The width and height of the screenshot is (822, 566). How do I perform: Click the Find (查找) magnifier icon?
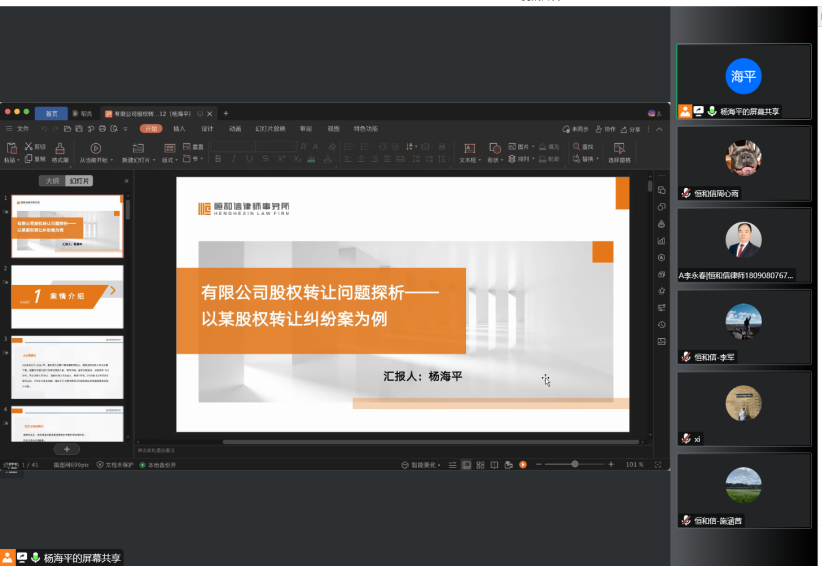pyautogui.click(x=577, y=147)
